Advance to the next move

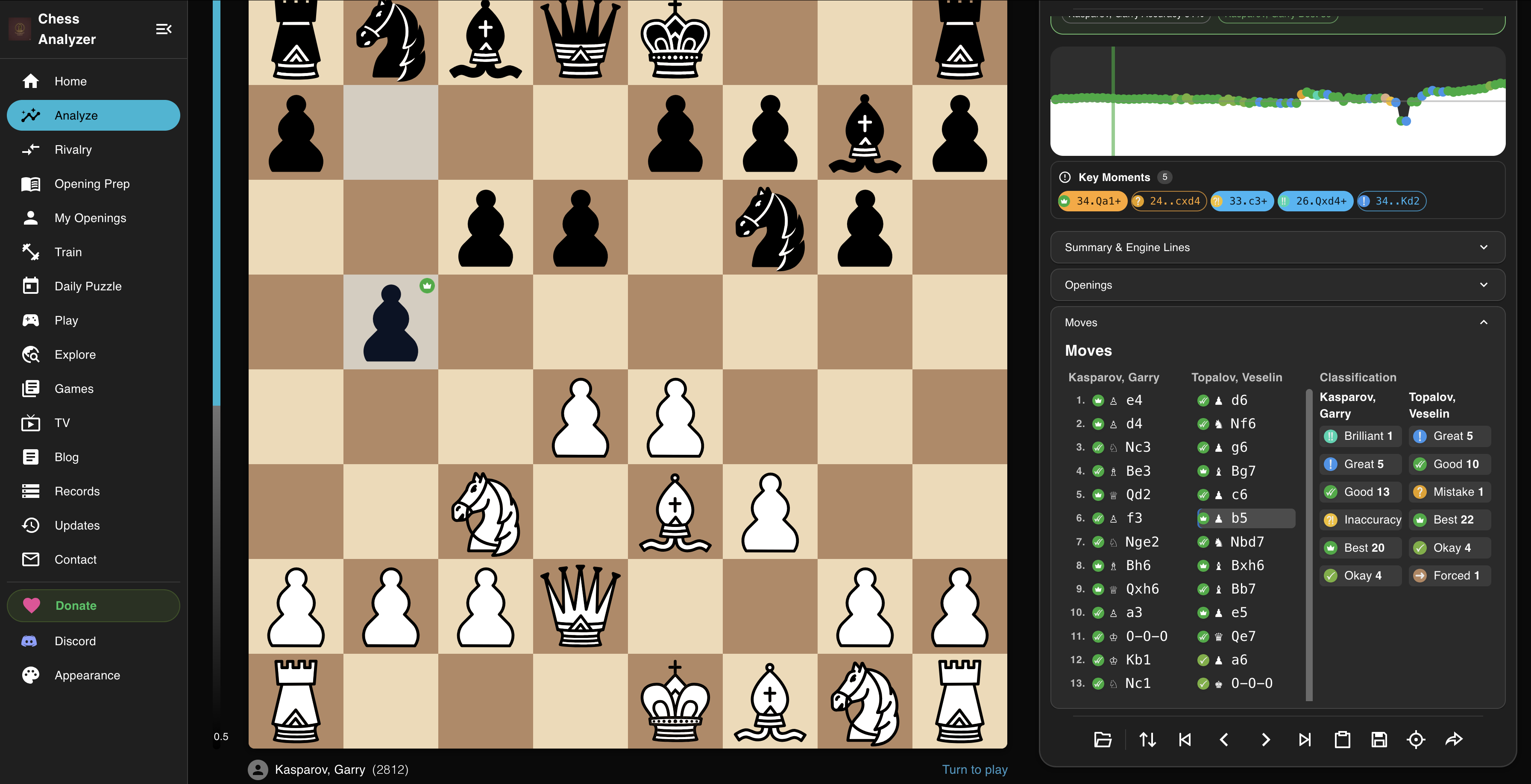point(1265,740)
